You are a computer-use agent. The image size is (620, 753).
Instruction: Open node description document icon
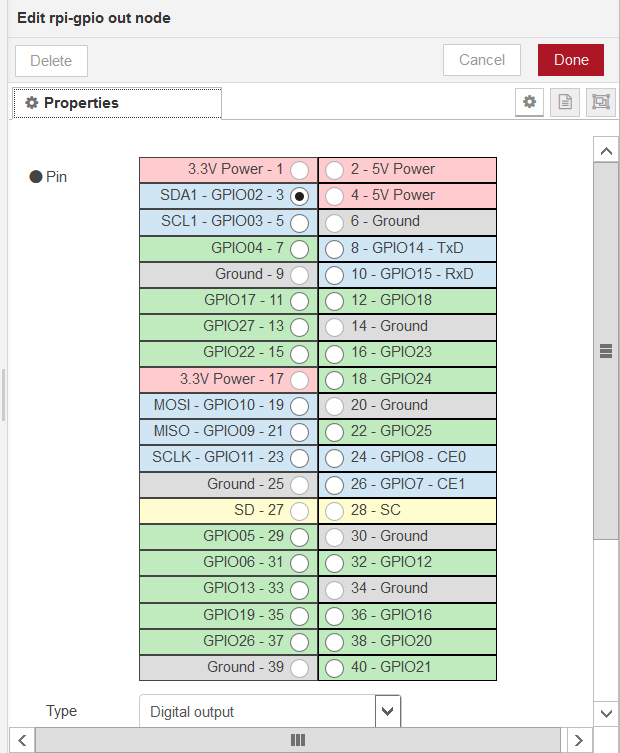pos(565,103)
